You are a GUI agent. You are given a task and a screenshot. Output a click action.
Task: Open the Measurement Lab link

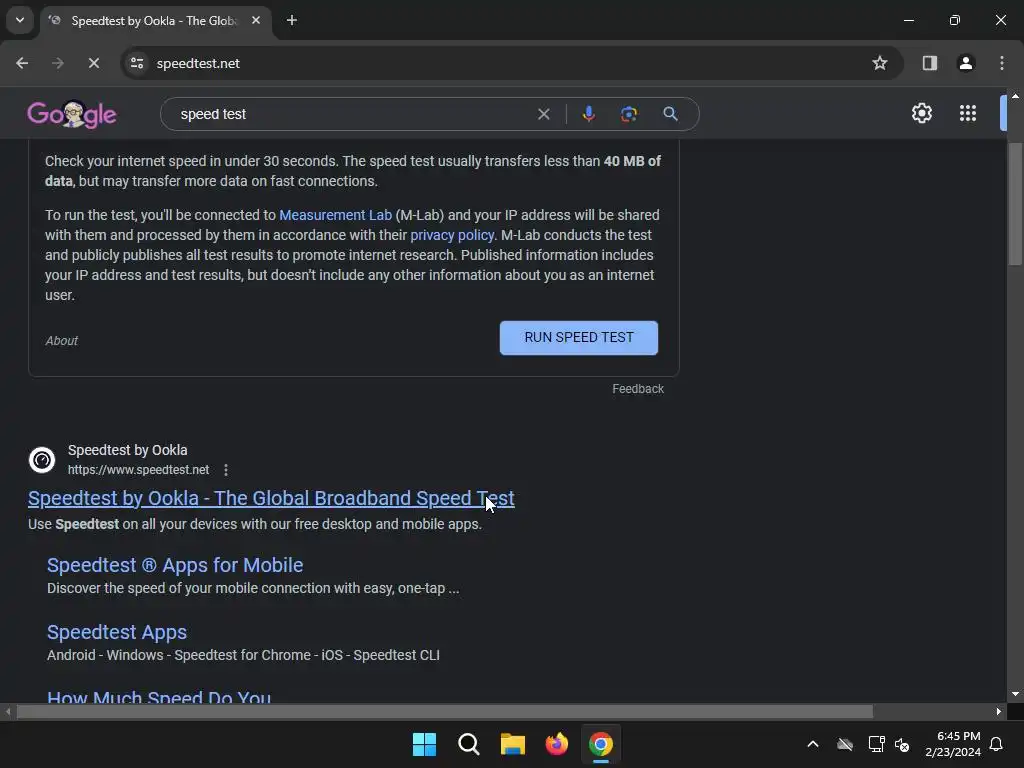click(336, 215)
